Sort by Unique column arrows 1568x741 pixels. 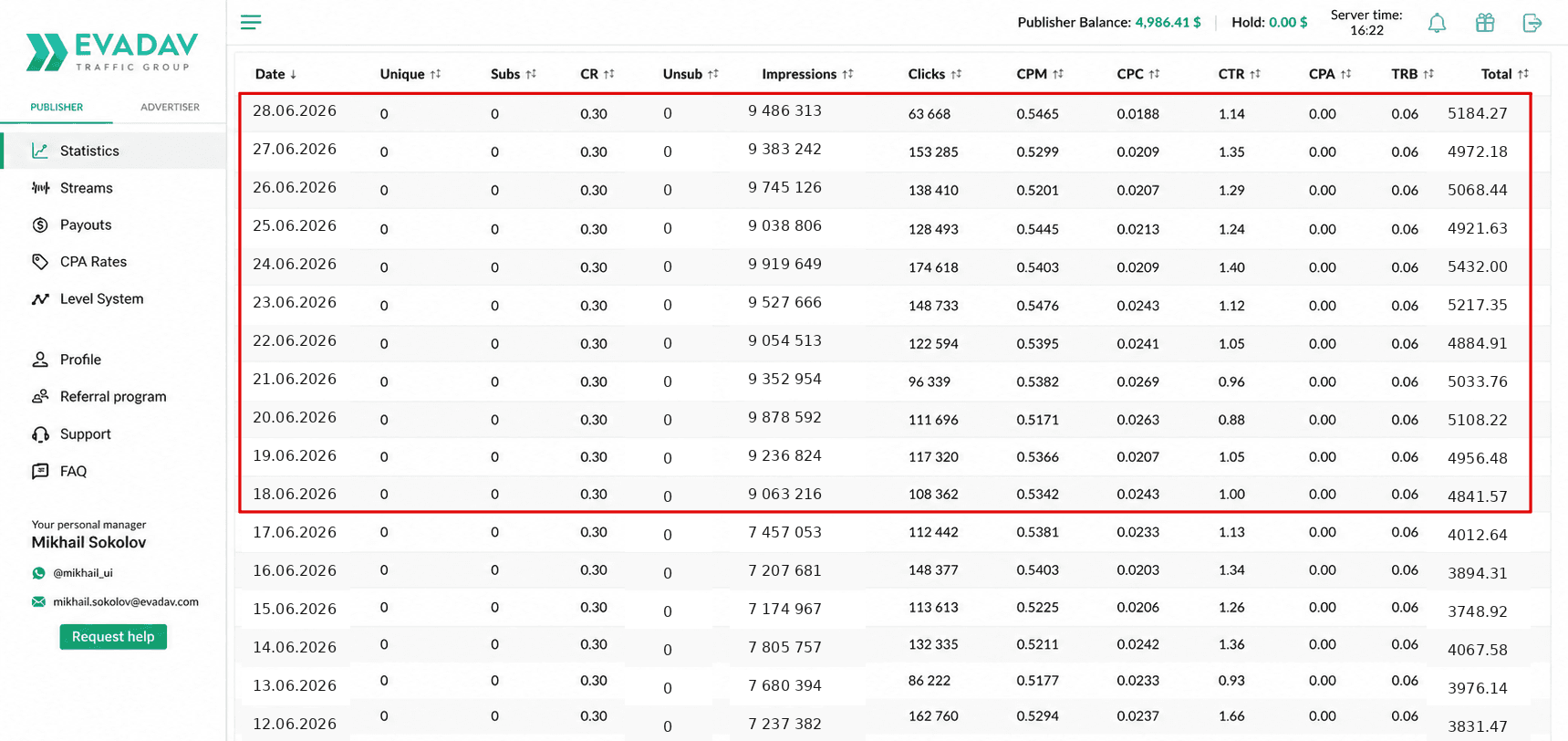point(435,74)
